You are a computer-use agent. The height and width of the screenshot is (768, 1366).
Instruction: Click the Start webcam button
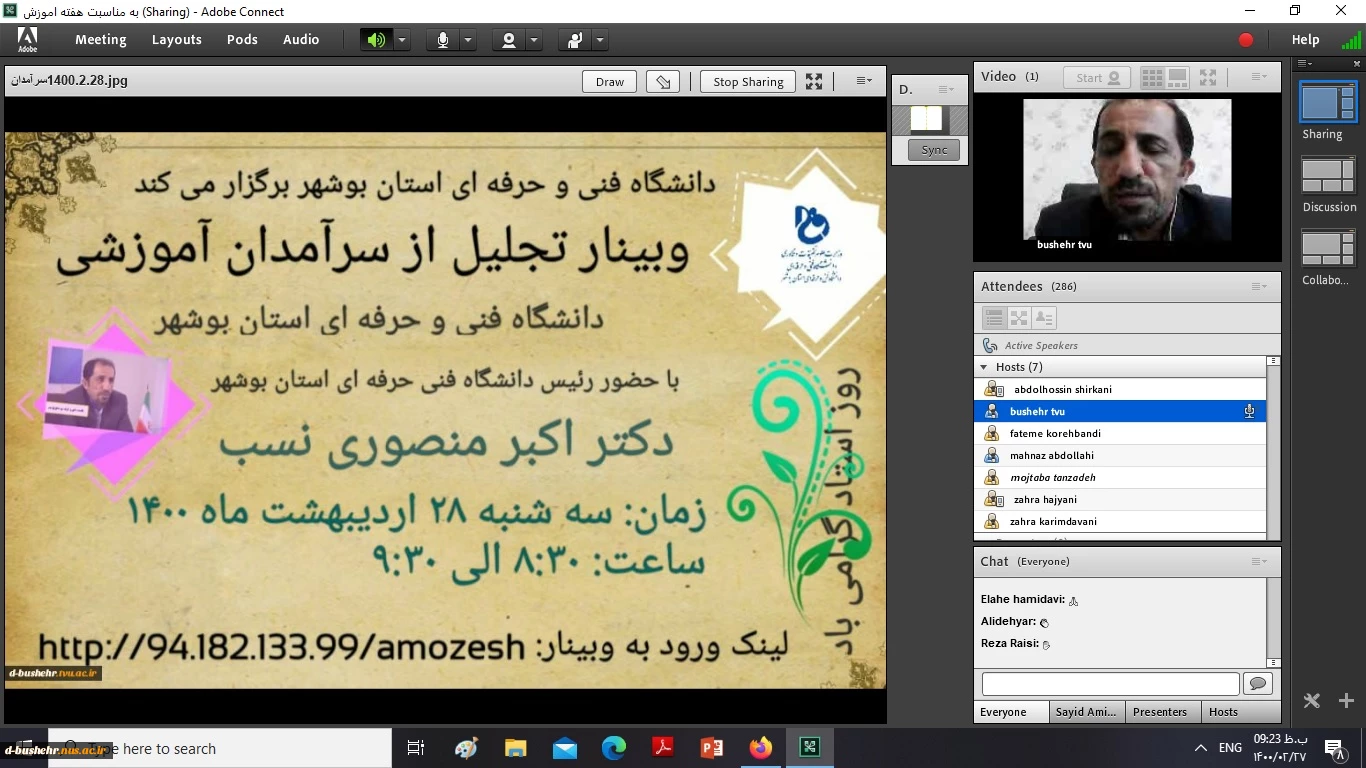[1097, 77]
